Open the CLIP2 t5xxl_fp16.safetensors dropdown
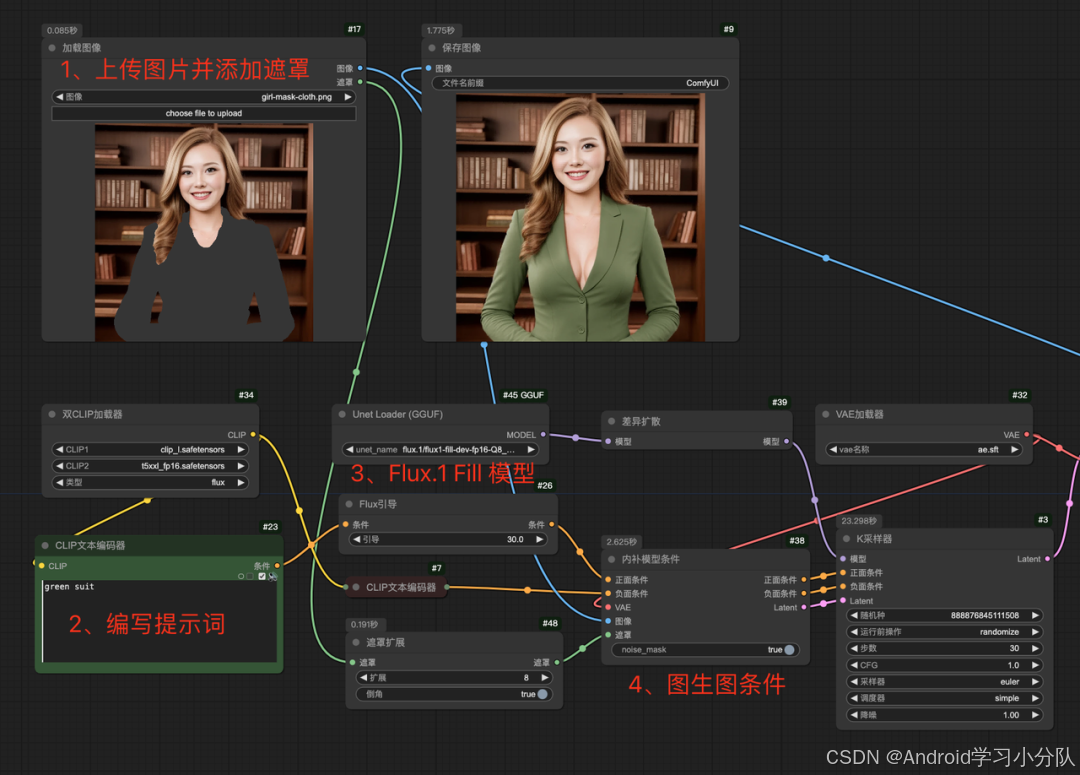Image resolution: width=1080 pixels, height=775 pixels. pyautogui.click(x=150, y=466)
